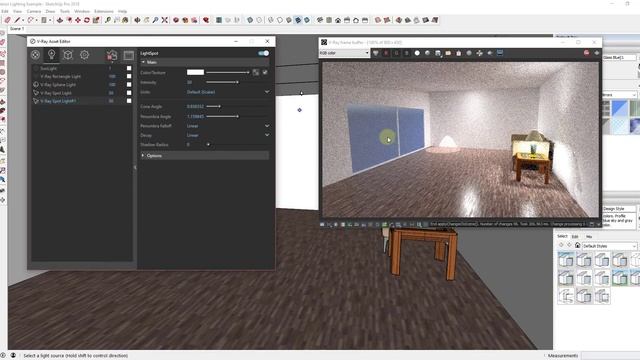Open the Tools menu
640x360 pixels.
click(x=65, y=11)
